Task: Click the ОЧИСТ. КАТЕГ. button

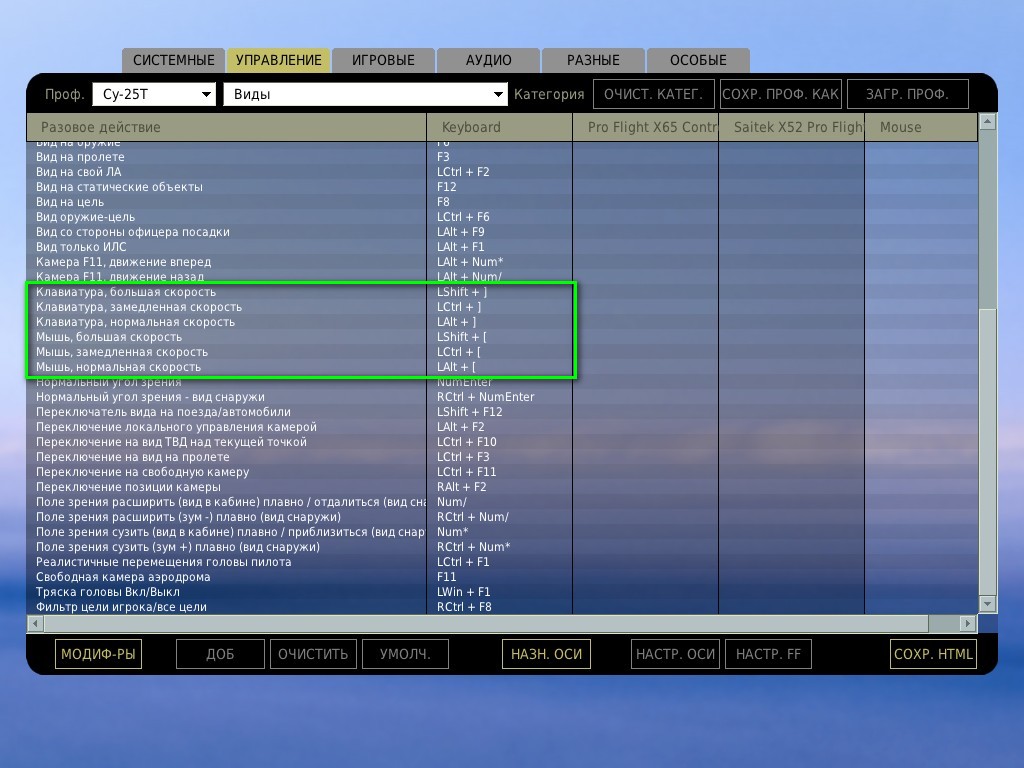Action: (x=653, y=94)
